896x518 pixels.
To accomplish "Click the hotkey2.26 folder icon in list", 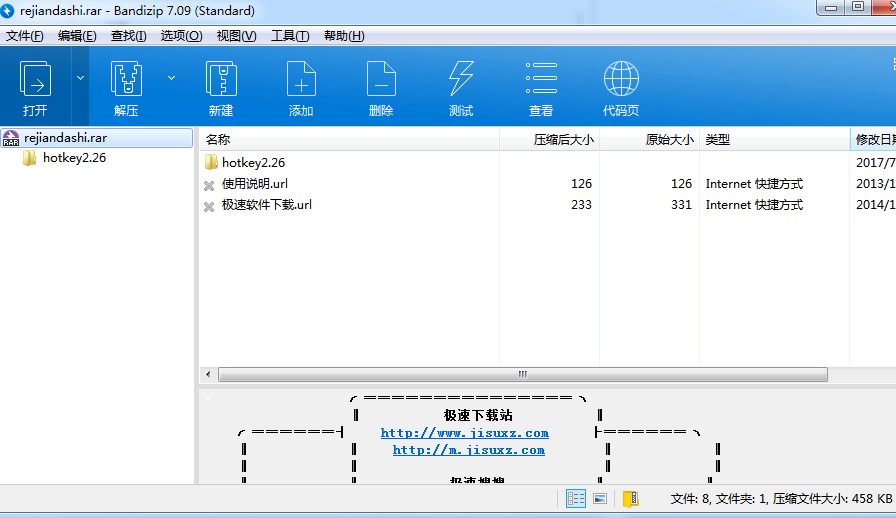I will point(211,162).
